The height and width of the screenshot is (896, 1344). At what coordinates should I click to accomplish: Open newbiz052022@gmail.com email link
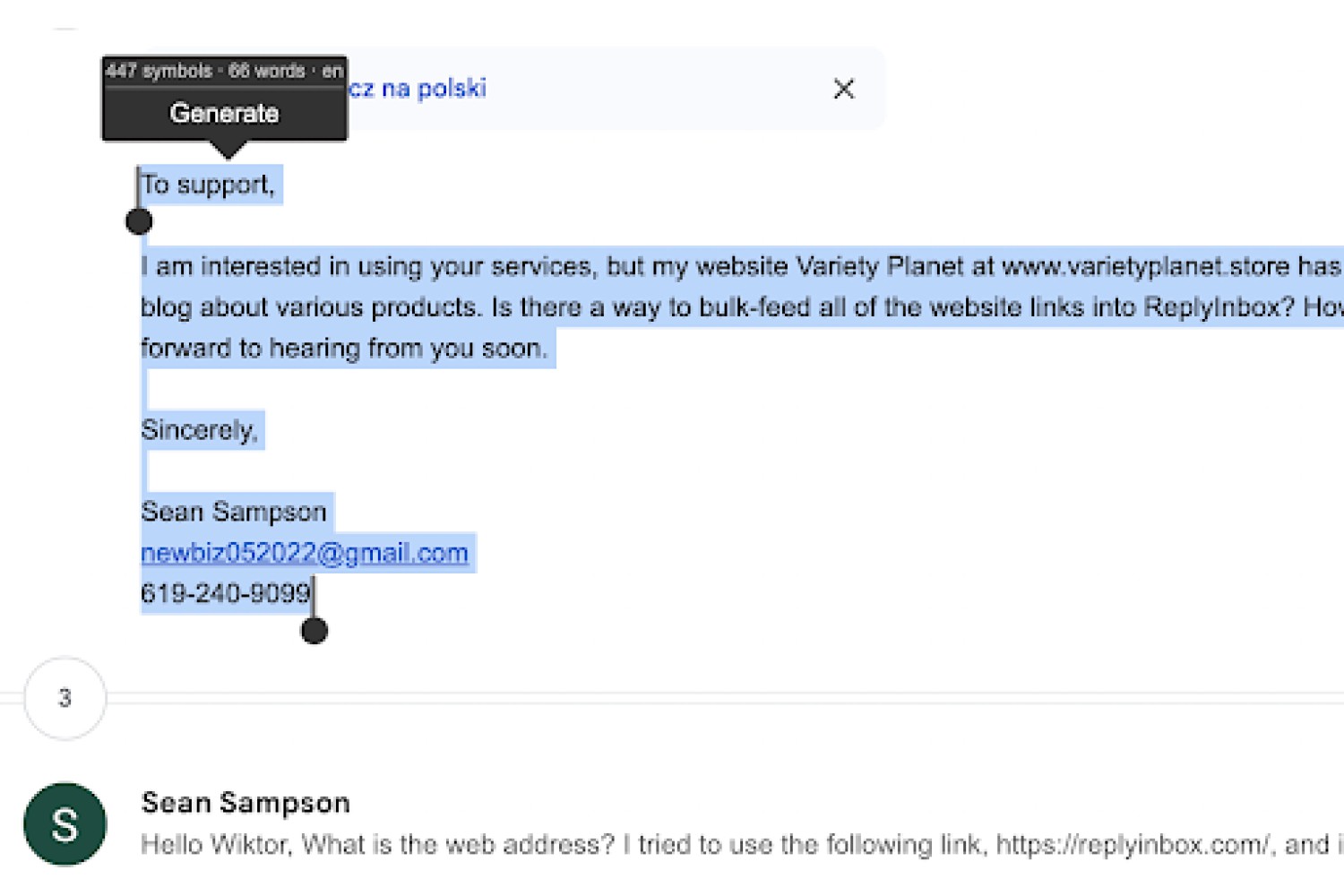tap(305, 553)
